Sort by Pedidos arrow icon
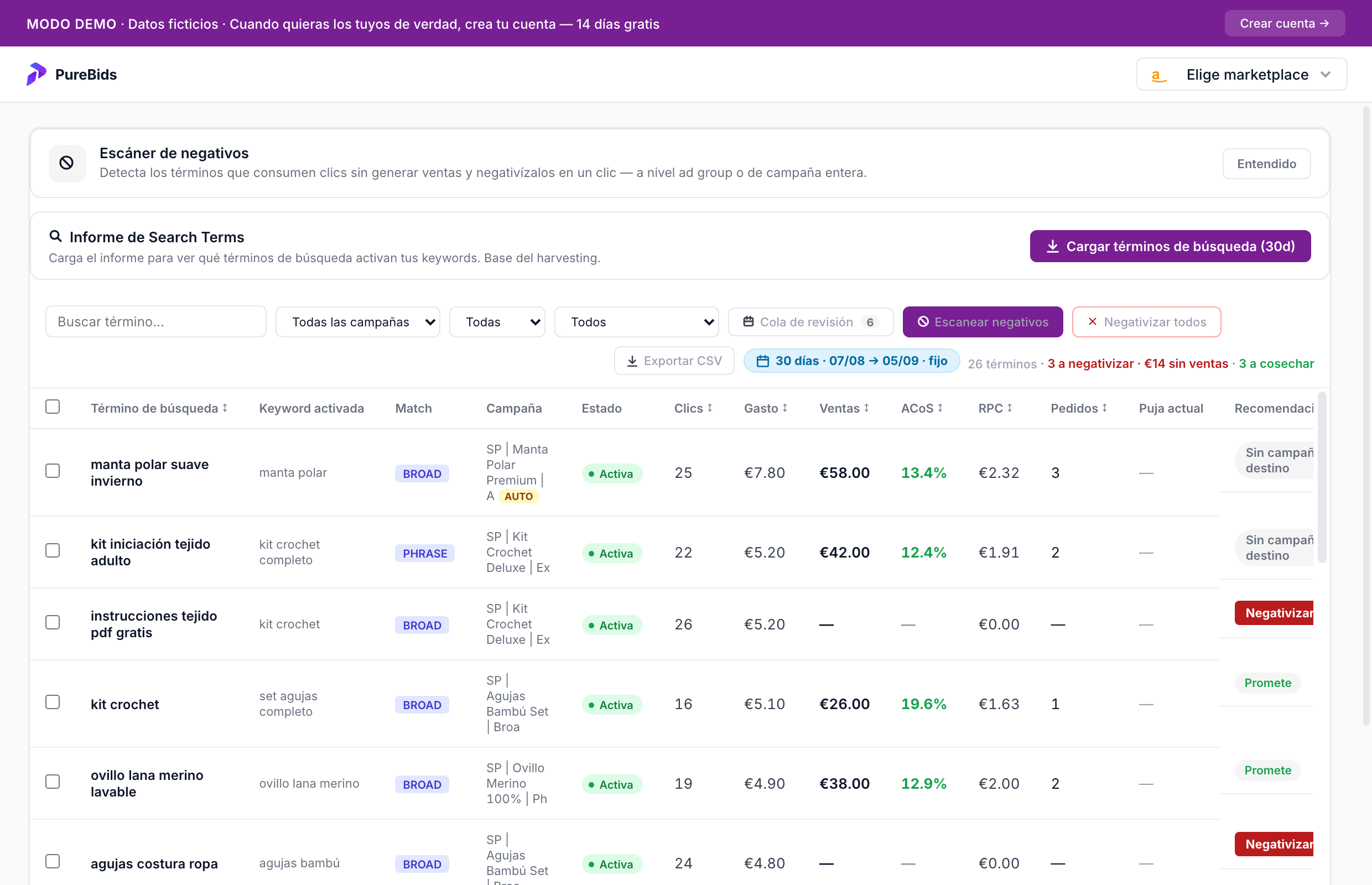The height and width of the screenshot is (885, 1372). (1105, 408)
